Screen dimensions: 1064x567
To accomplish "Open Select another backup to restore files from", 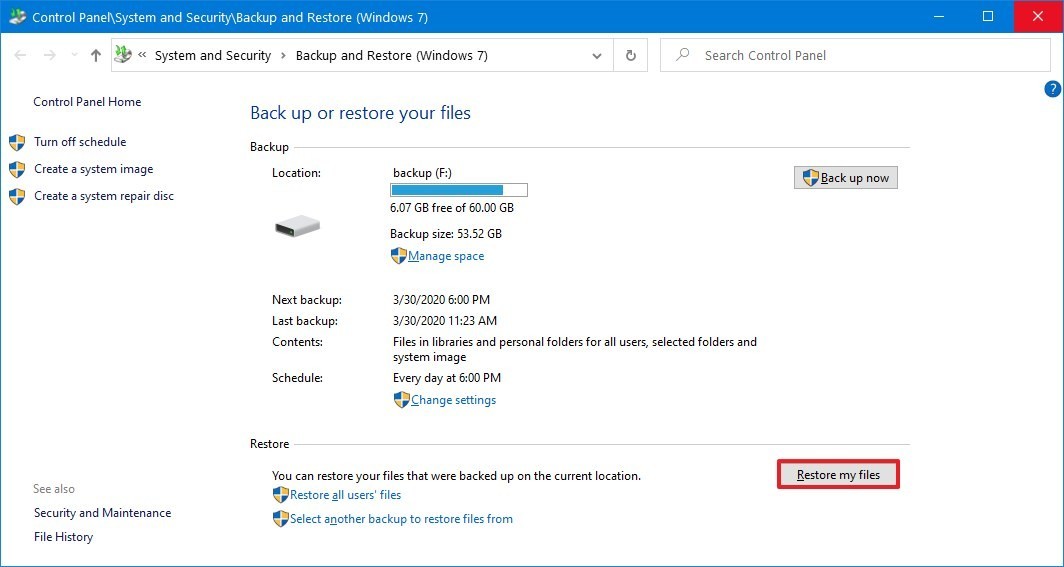I will (x=401, y=519).
